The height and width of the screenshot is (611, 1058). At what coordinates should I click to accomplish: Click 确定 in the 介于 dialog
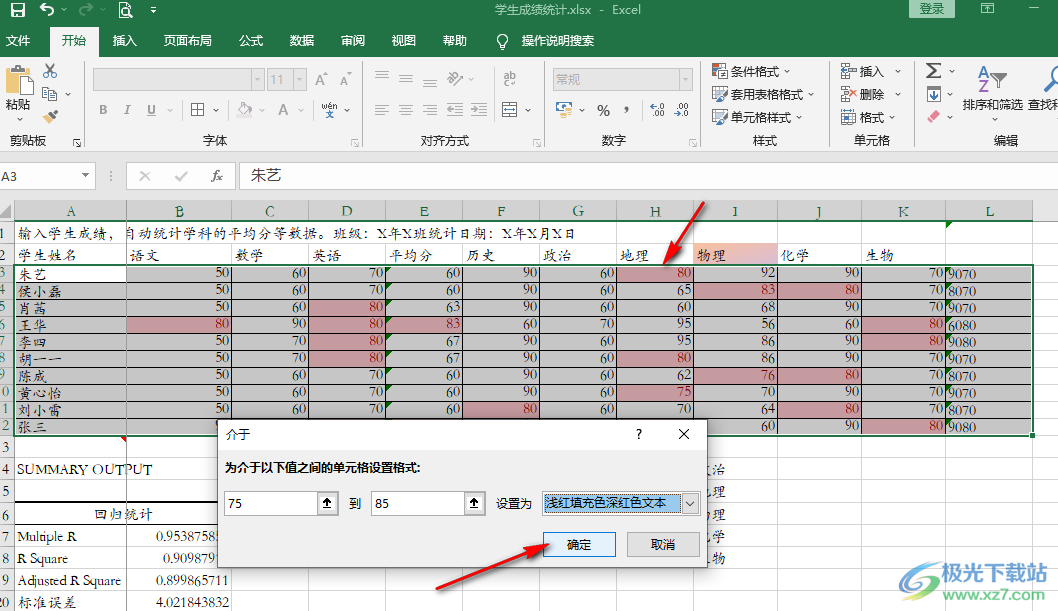579,544
